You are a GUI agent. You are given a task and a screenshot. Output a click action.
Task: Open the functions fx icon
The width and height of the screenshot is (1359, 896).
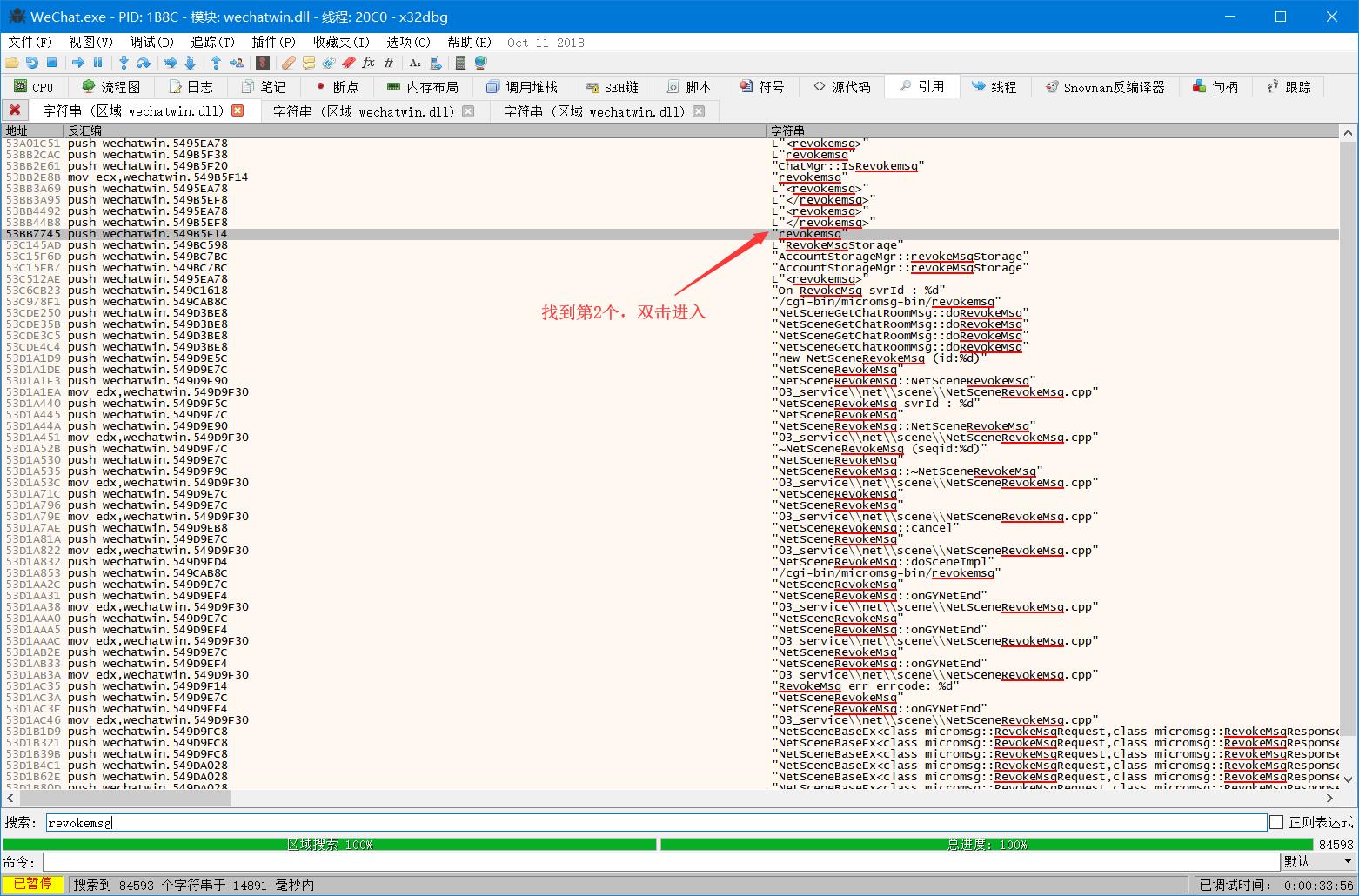(x=368, y=63)
